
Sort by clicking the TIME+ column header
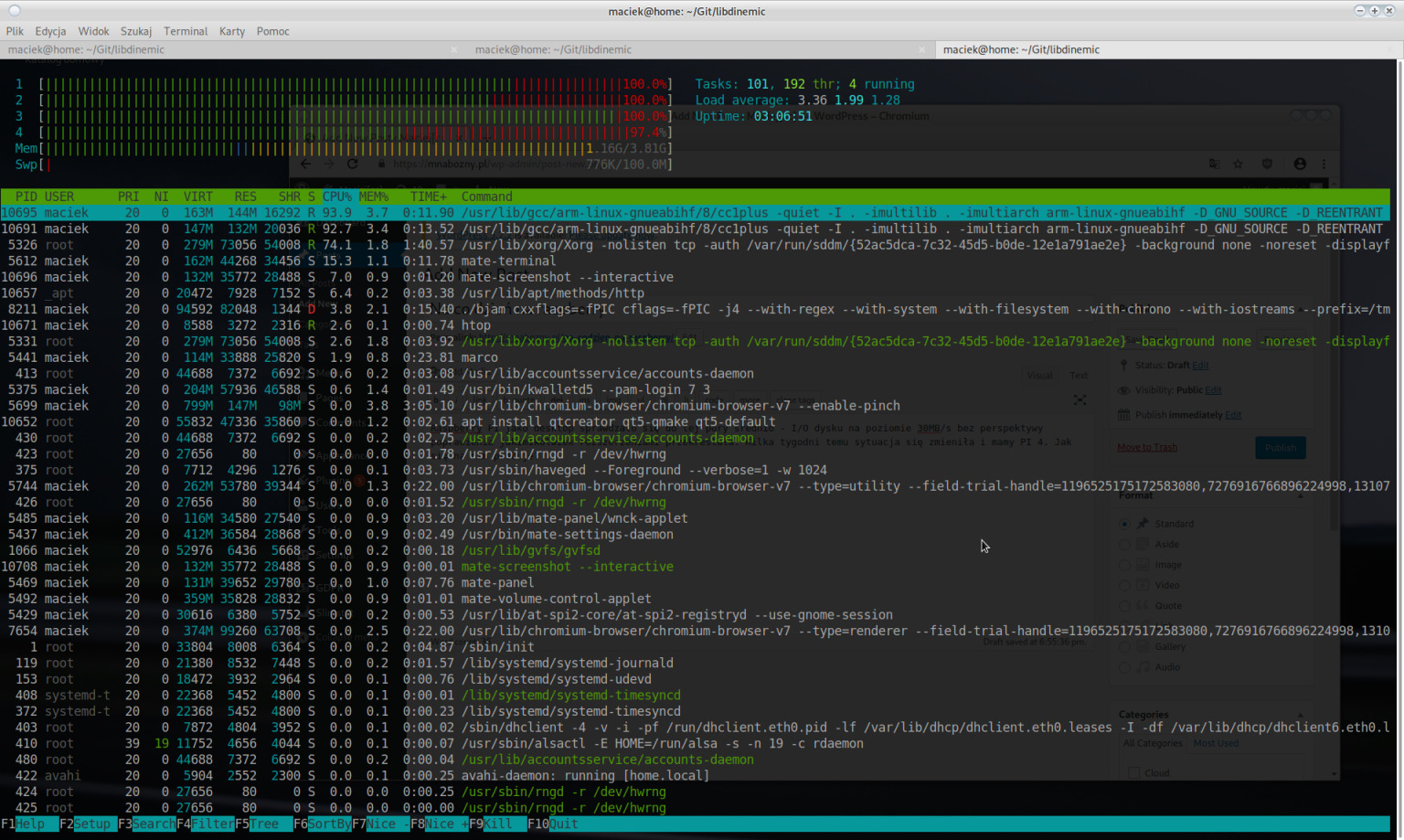tap(429, 197)
